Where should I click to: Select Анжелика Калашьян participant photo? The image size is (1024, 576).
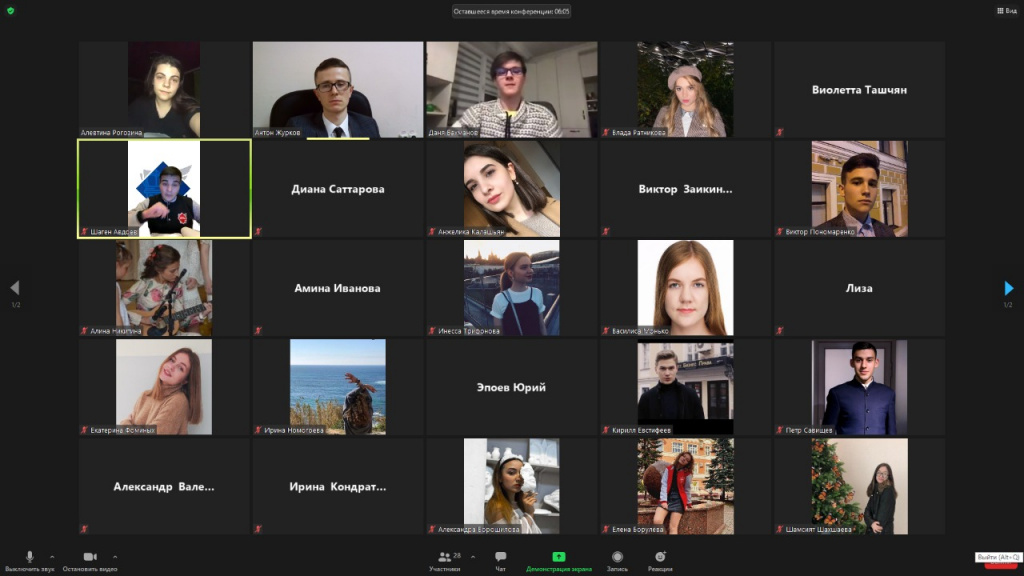[511, 189]
